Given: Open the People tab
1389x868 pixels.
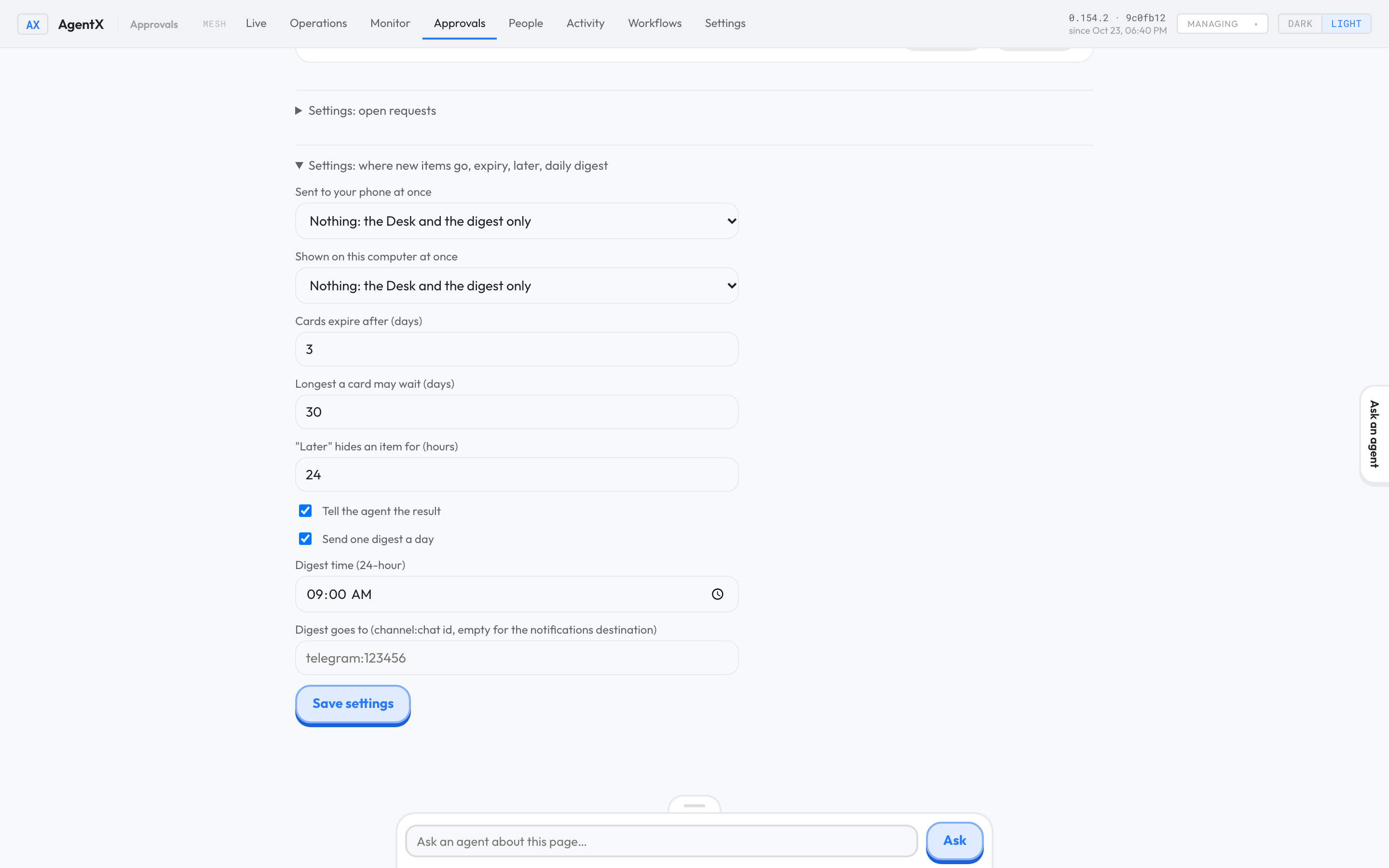Looking at the screenshot, I should coord(525,23).
